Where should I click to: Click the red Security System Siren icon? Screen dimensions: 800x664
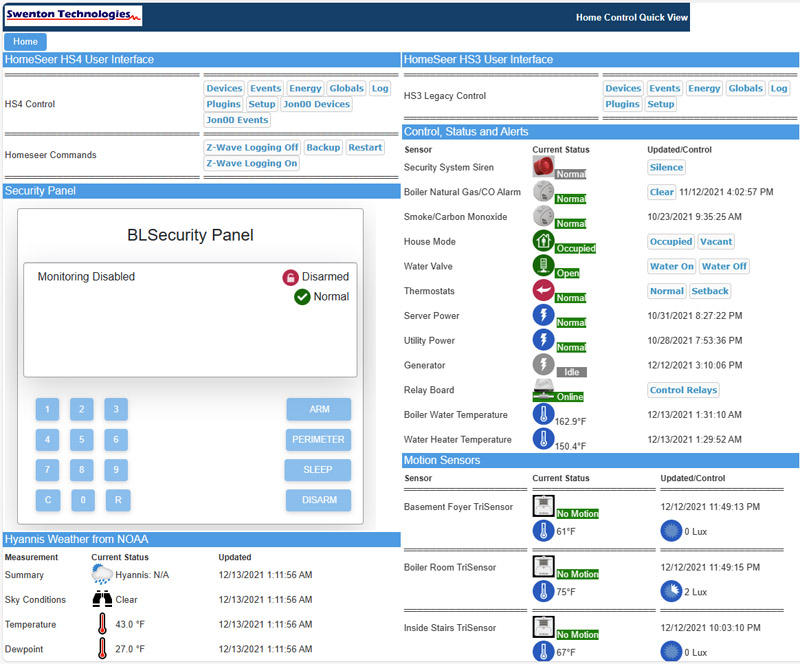(x=543, y=166)
